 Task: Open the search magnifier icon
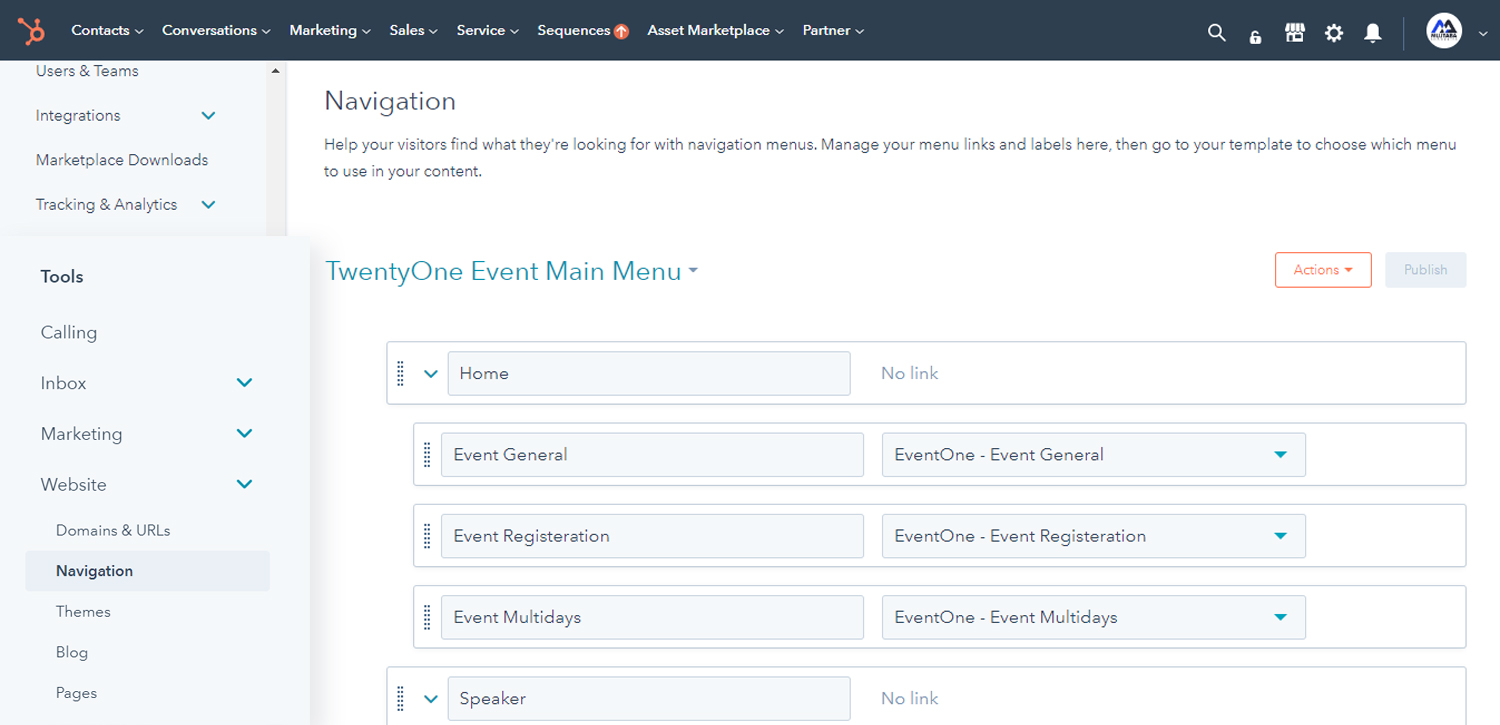(1216, 32)
